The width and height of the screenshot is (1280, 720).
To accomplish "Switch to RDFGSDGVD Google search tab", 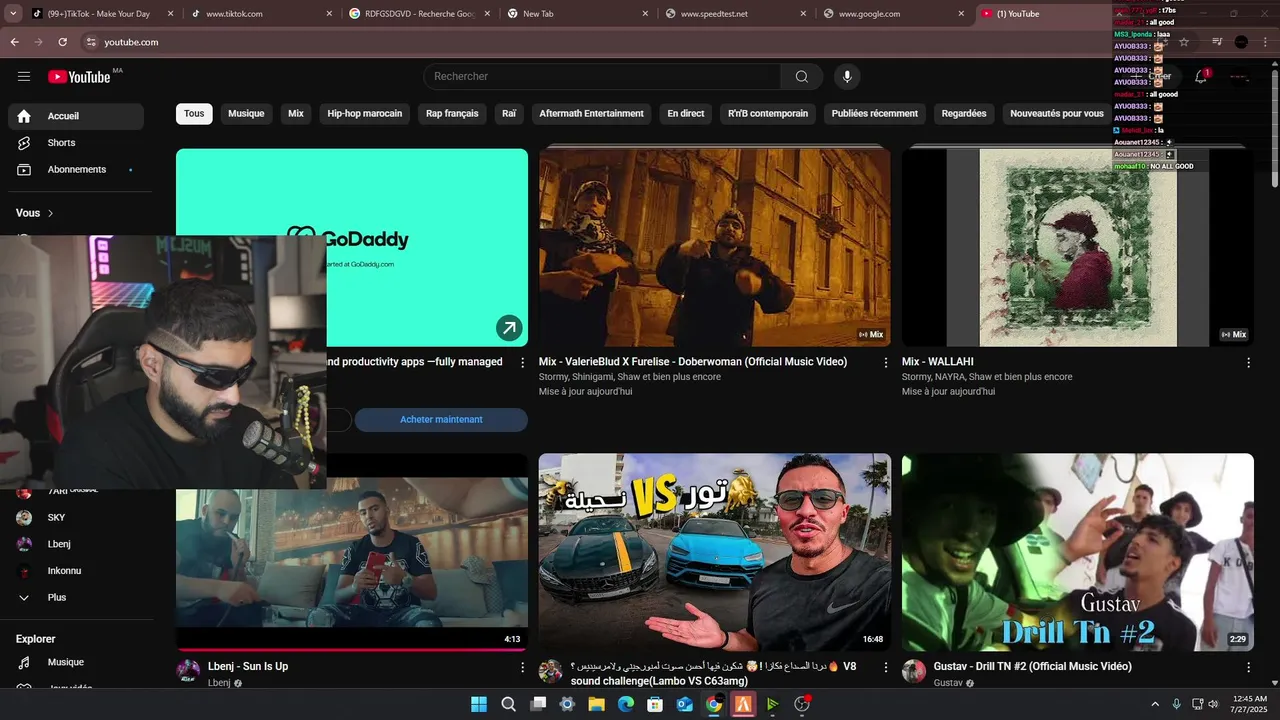I will coord(420,14).
